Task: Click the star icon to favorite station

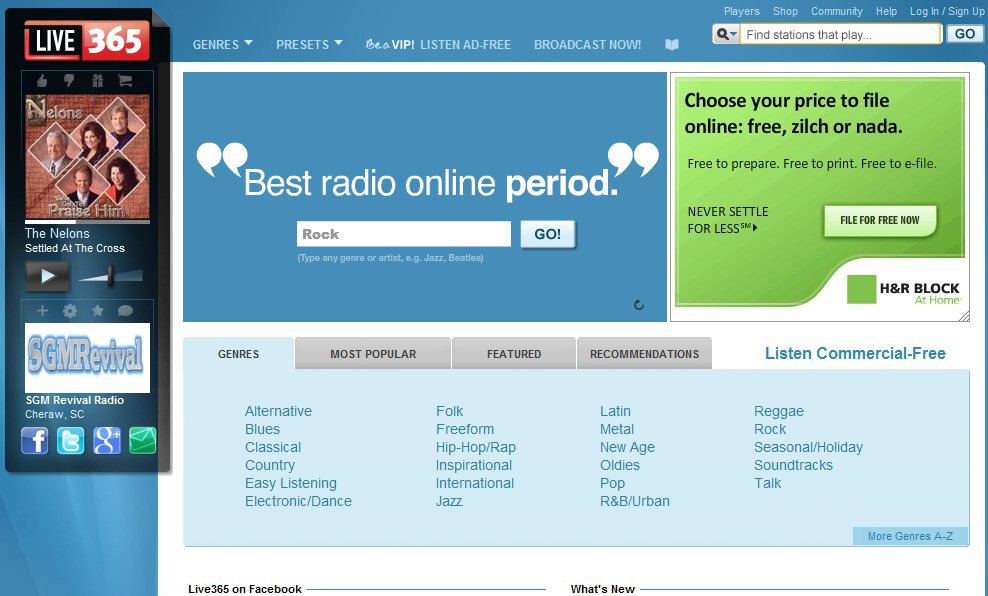Action: [x=98, y=311]
